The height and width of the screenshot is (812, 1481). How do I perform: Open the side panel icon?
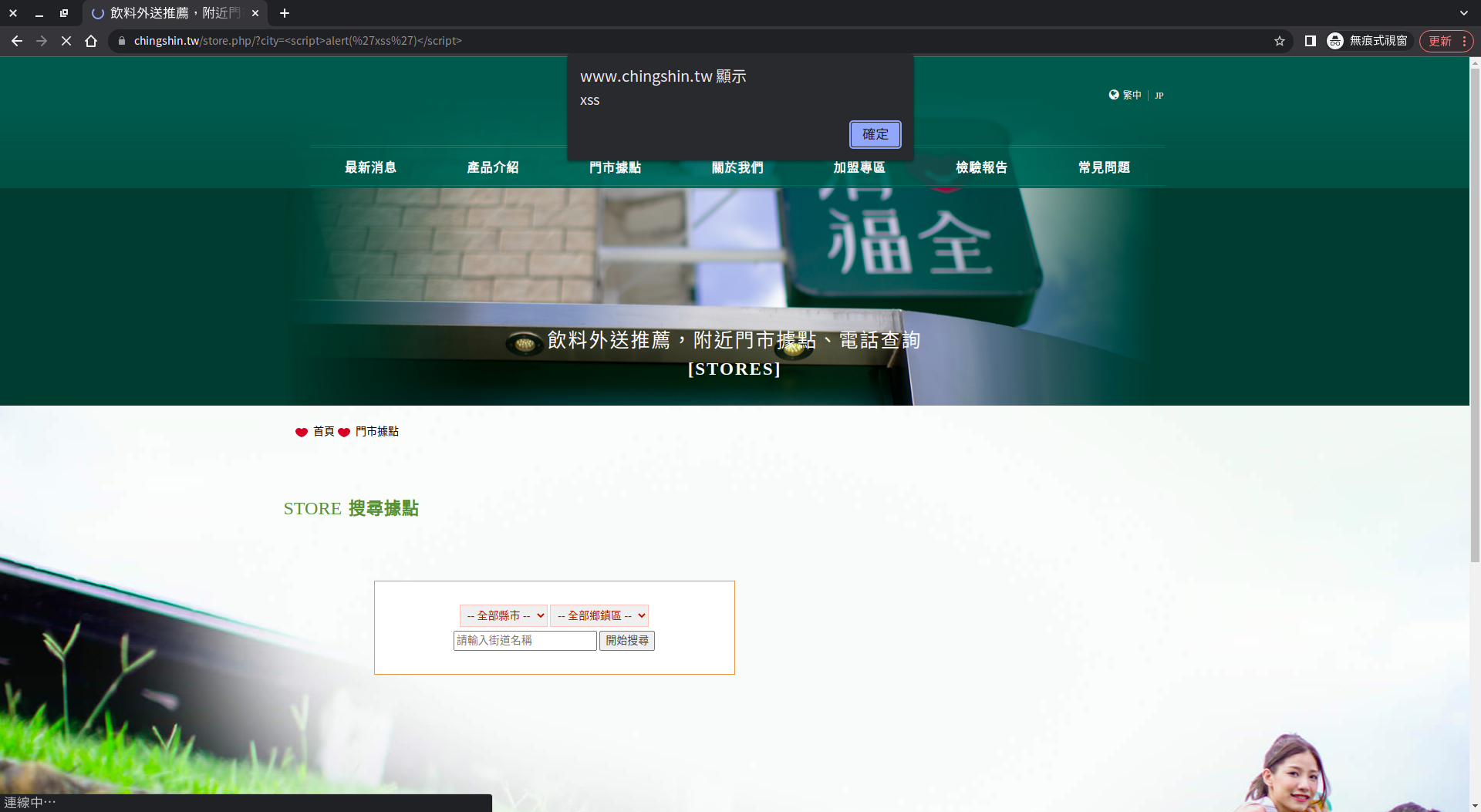1310,41
